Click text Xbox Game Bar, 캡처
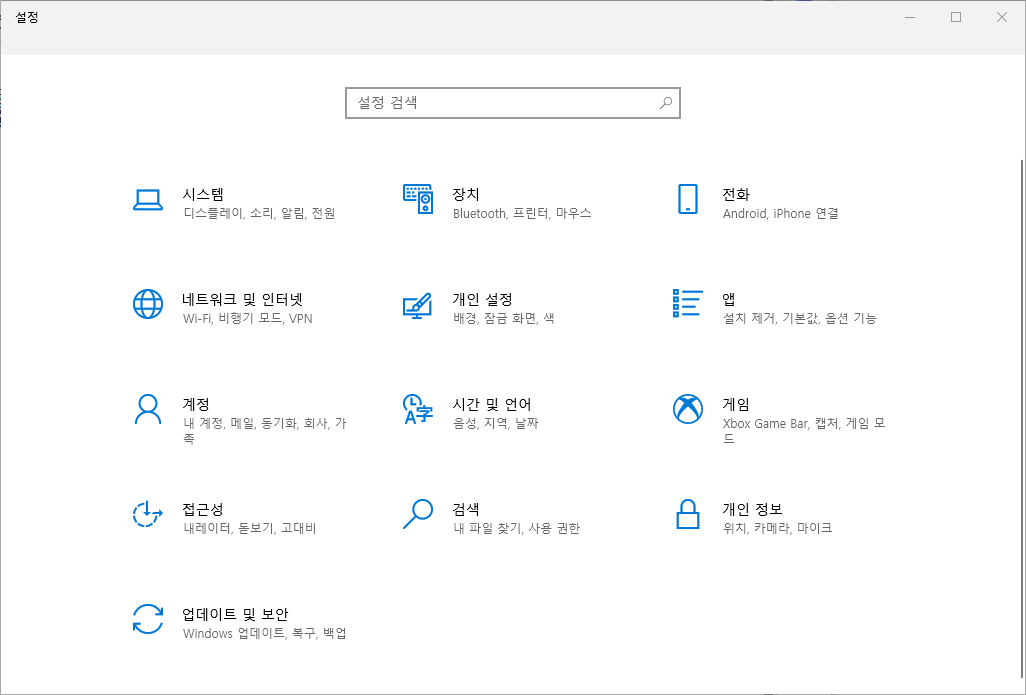 coord(781,423)
